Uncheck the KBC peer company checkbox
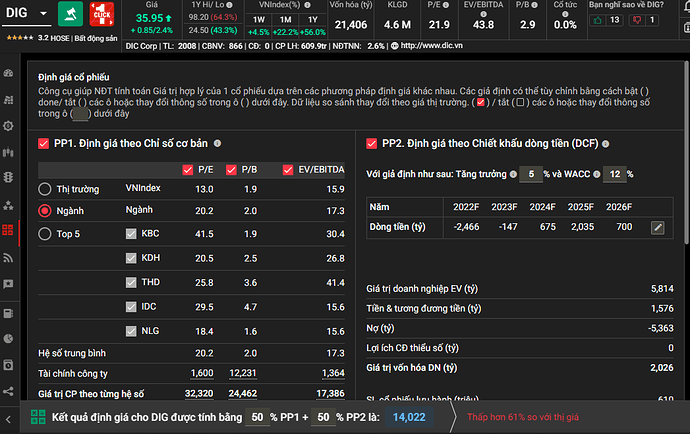690x434 pixels. [130, 233]
